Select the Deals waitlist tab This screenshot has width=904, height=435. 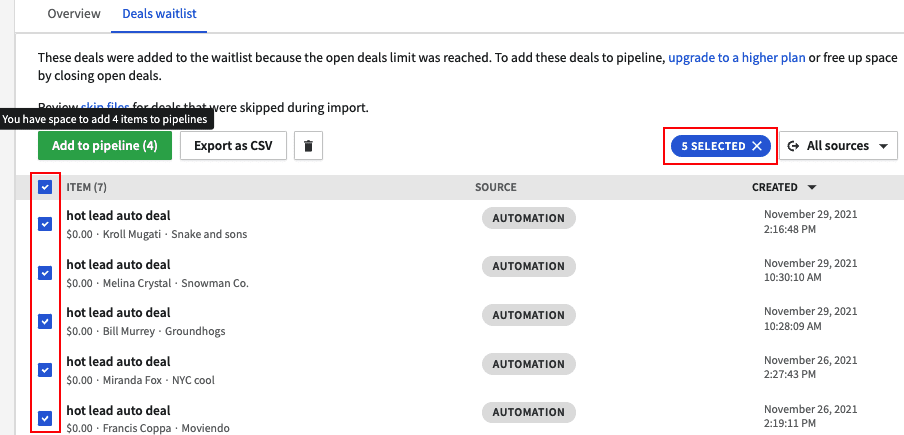pos(160,13)
